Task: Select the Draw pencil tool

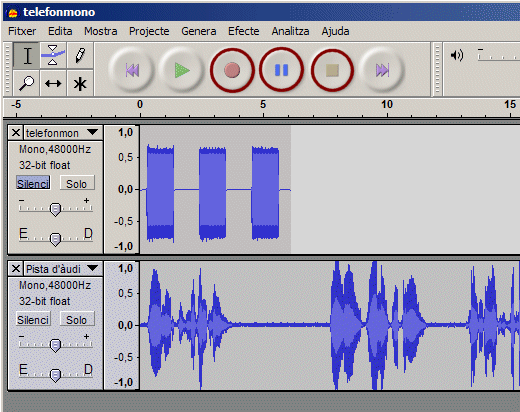Action: (80, 55)
